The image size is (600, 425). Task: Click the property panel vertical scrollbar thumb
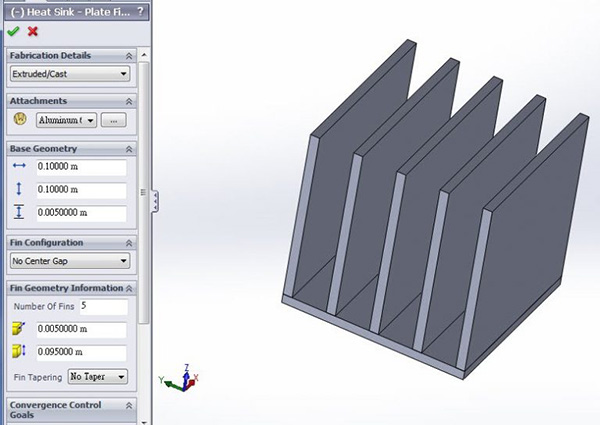pyautogui.click(x=144, y=192)
